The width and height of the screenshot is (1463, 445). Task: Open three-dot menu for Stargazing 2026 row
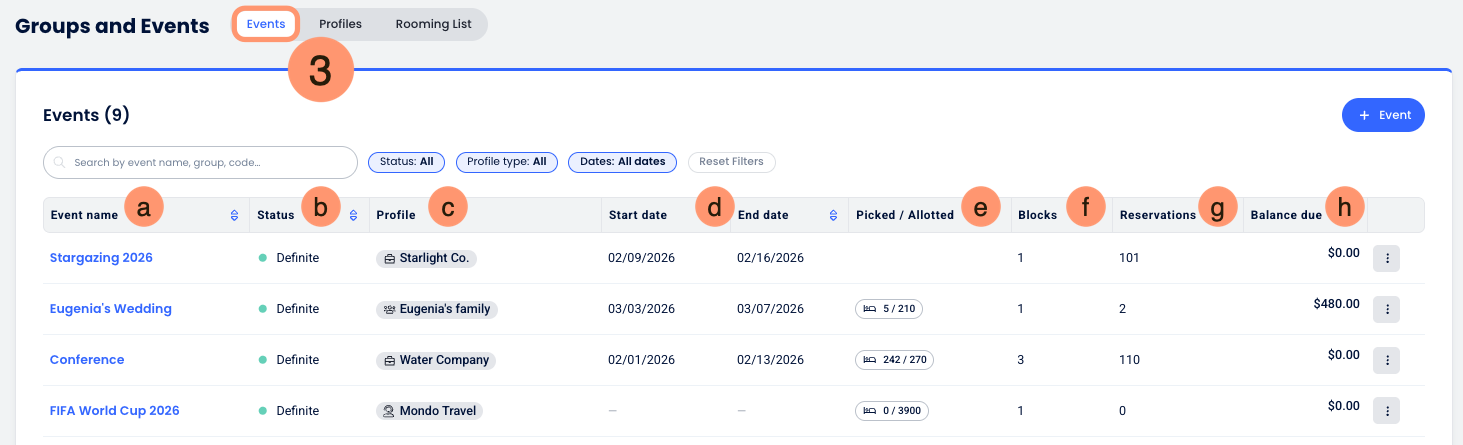coord(1386,258)
